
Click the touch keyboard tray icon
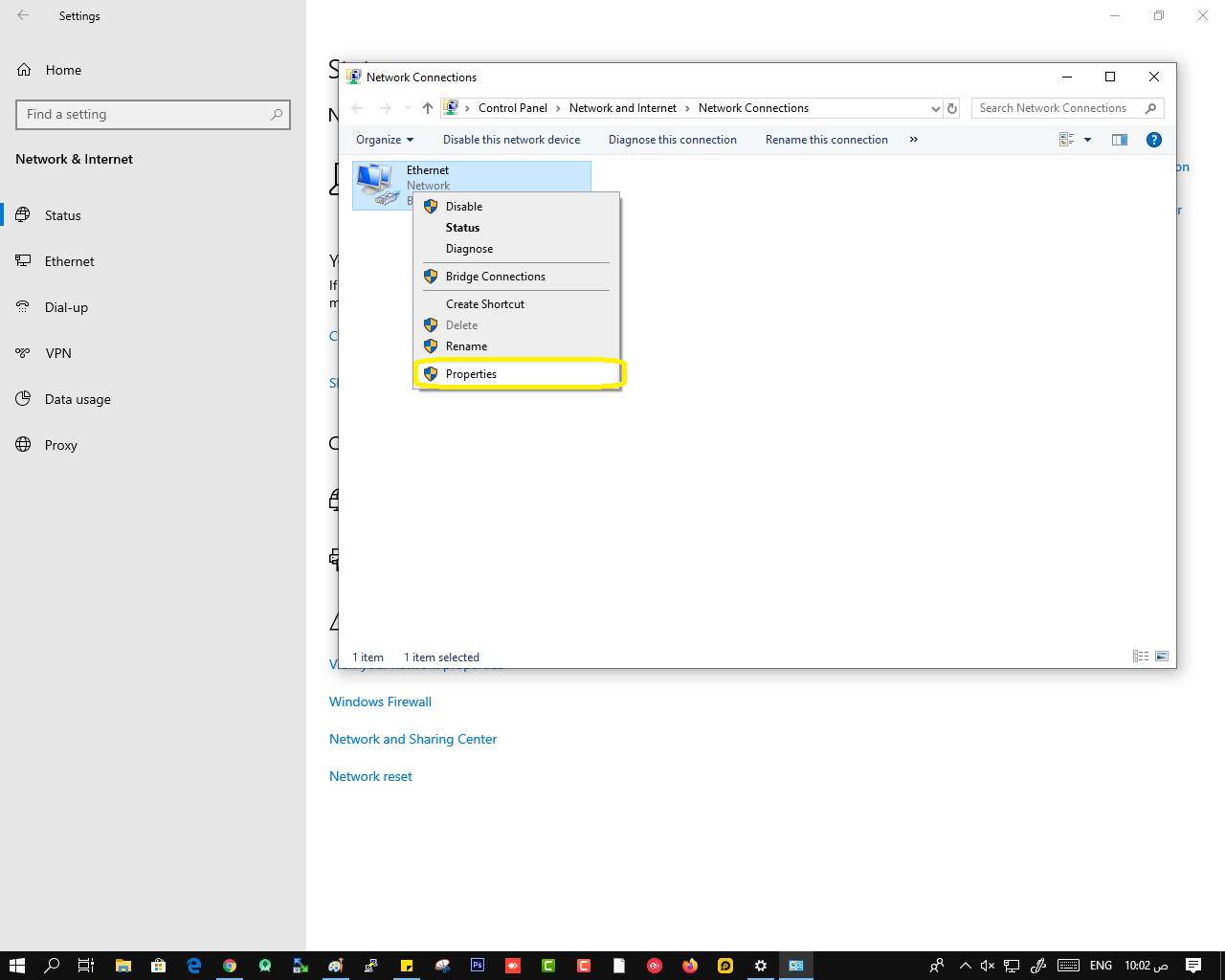pyautogui.click(x=1069, y=966)
